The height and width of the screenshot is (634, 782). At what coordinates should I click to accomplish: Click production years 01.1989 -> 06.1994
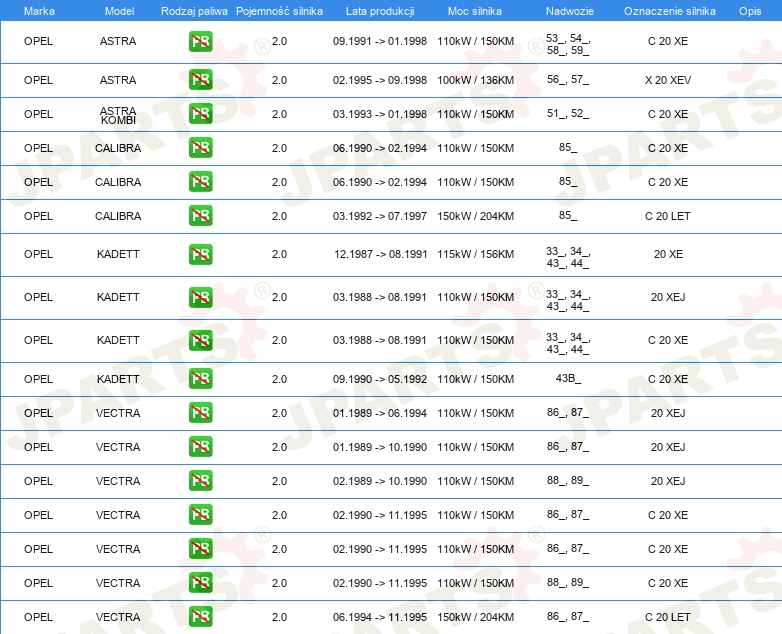(380, 413)
